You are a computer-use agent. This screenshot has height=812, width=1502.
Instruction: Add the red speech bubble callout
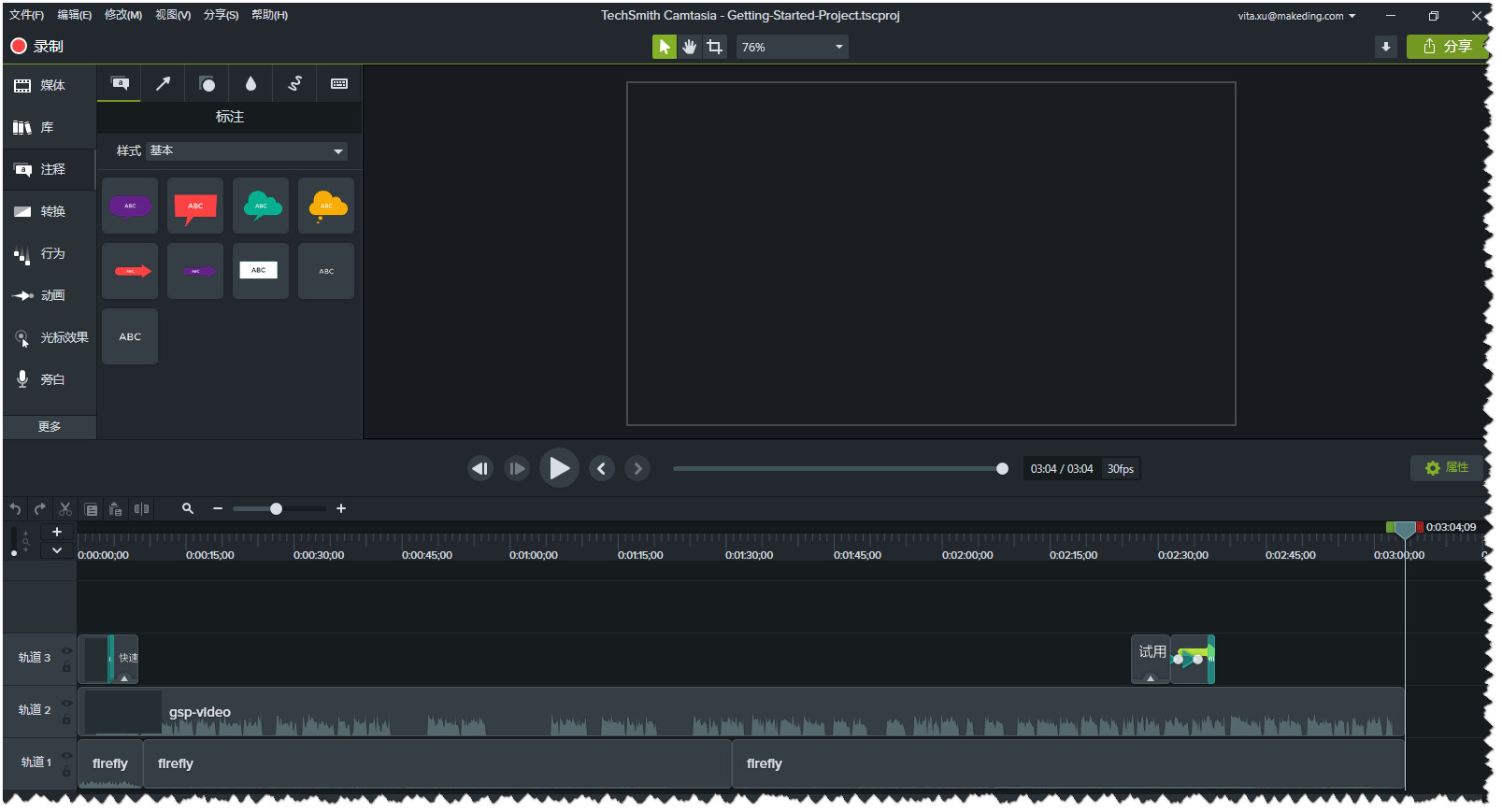point(195,207)
